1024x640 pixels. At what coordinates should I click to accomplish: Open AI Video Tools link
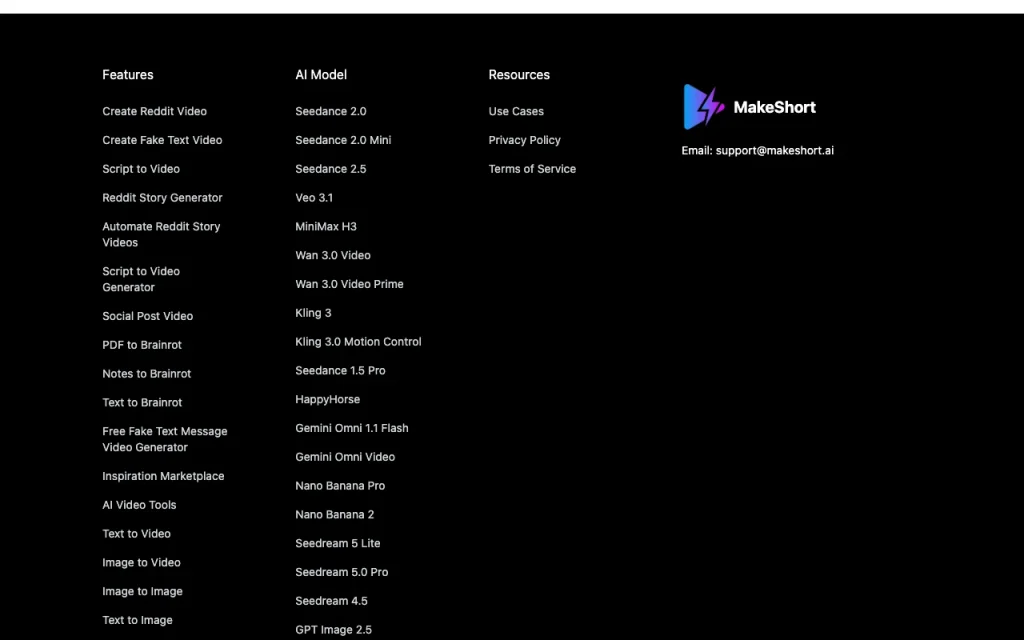pyautogui.click(x=139, y=505)
